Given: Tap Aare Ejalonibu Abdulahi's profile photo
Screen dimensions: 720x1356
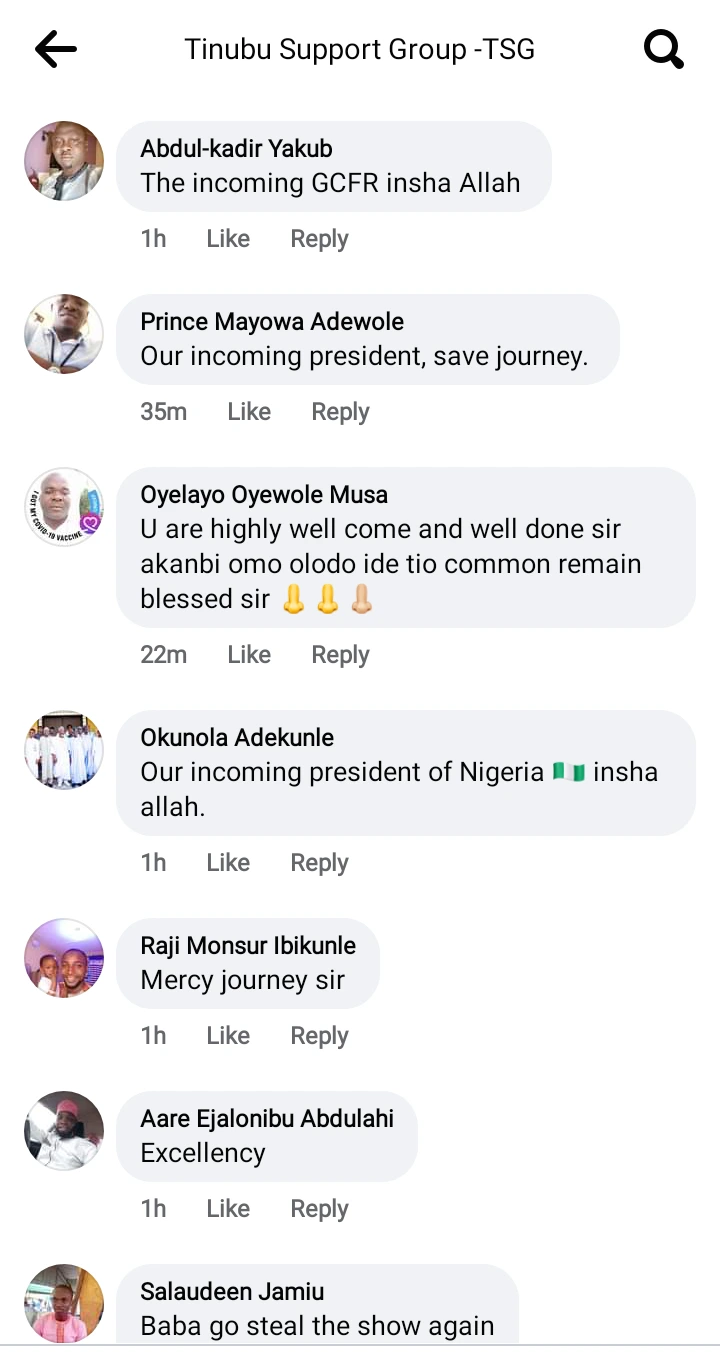Looking at the screenshot, I should (x=64, y=1131).
